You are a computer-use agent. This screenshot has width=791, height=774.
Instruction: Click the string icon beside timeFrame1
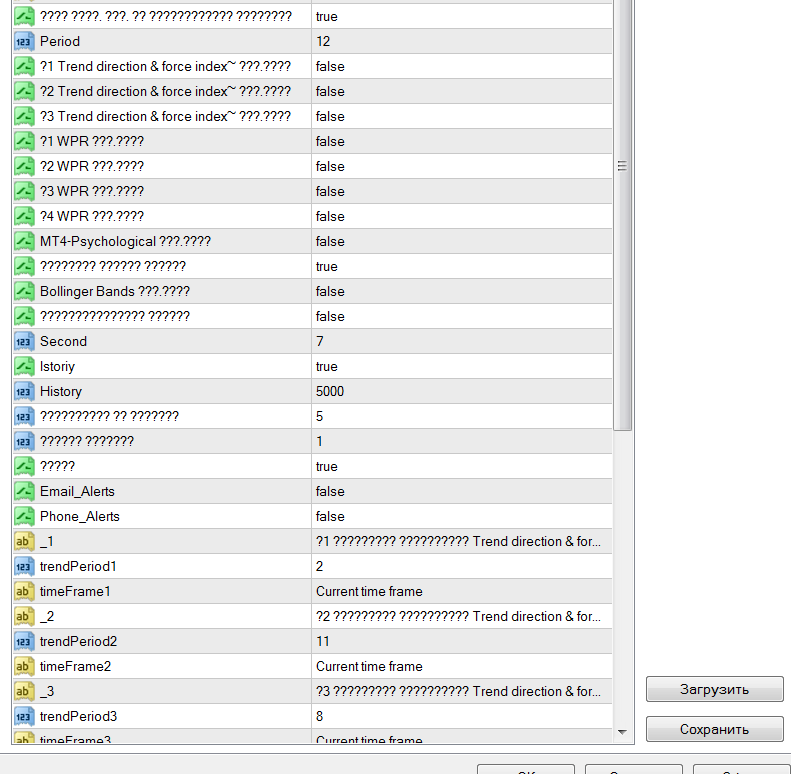[x=24, y=591]
